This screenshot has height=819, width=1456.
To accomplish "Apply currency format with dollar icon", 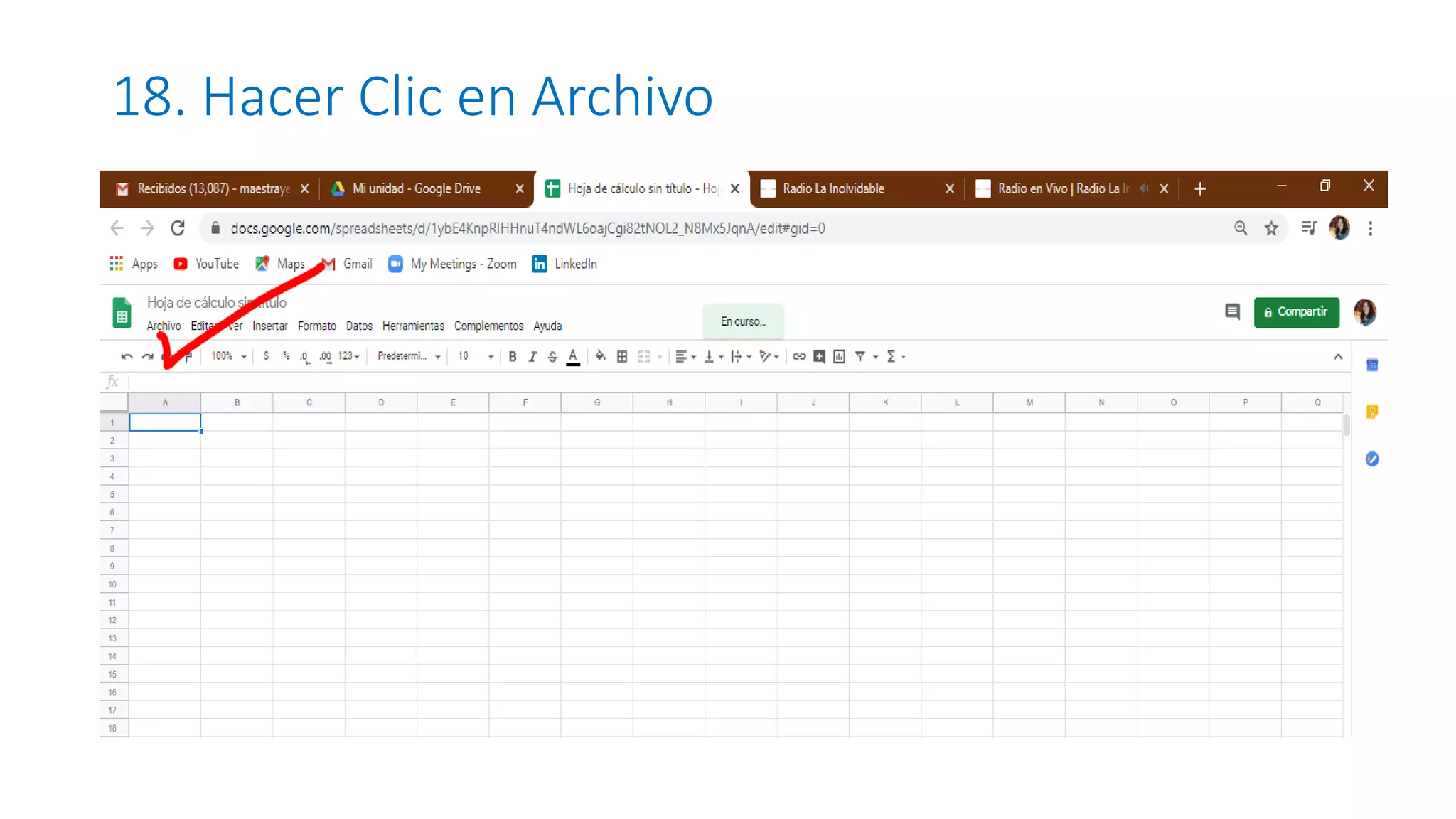I will tap(266, 356).
